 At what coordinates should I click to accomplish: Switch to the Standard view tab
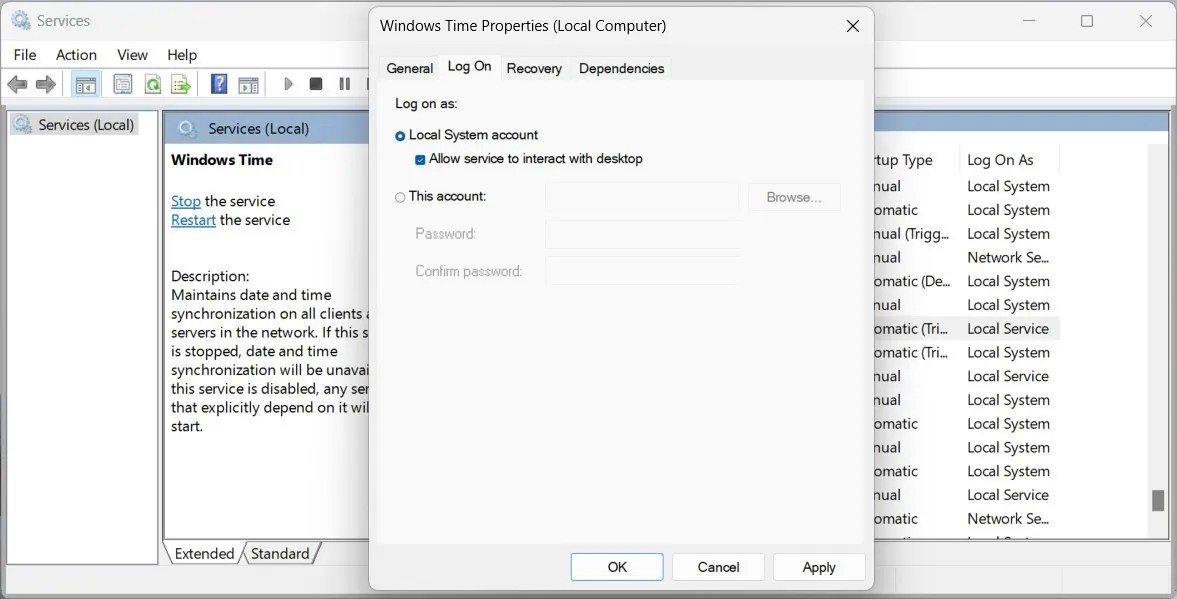click(x=281, y=553)
